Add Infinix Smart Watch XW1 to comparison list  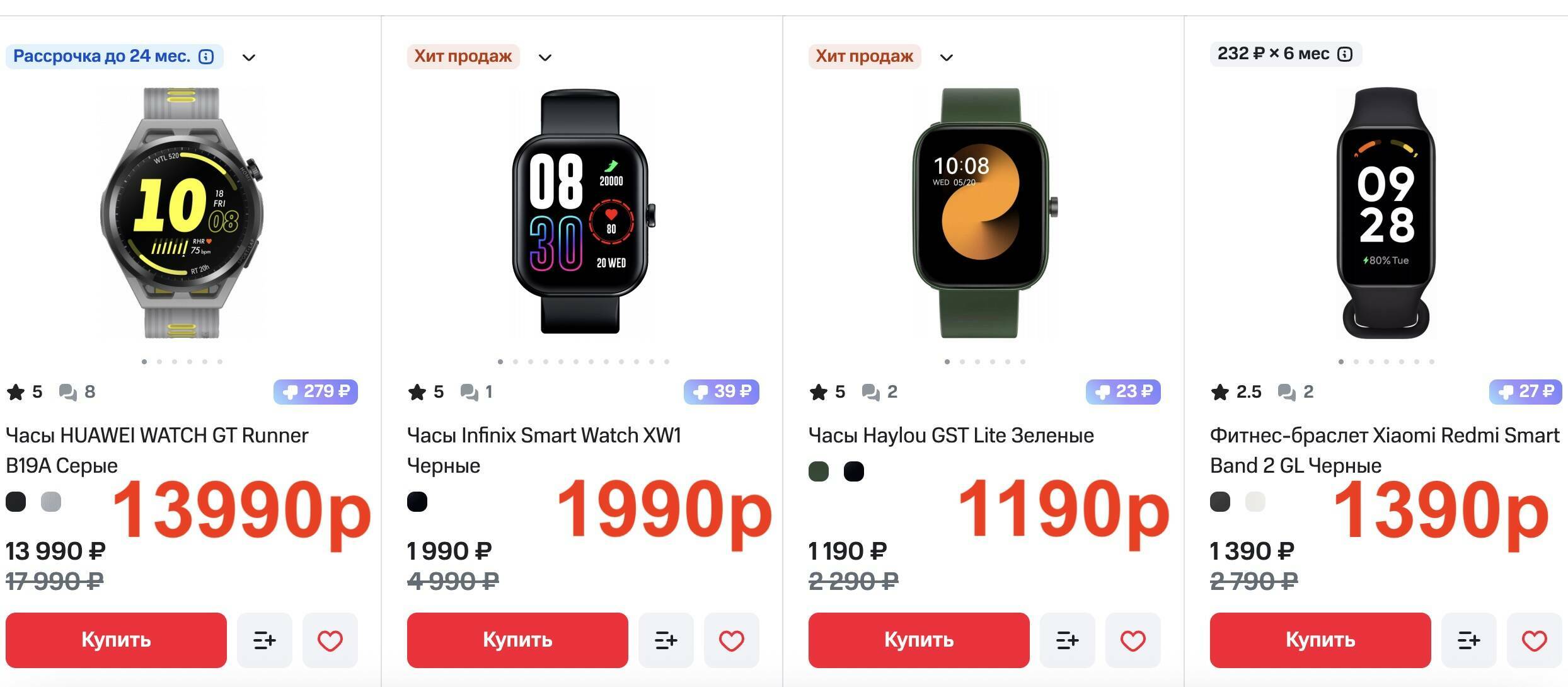coord(666,640)
